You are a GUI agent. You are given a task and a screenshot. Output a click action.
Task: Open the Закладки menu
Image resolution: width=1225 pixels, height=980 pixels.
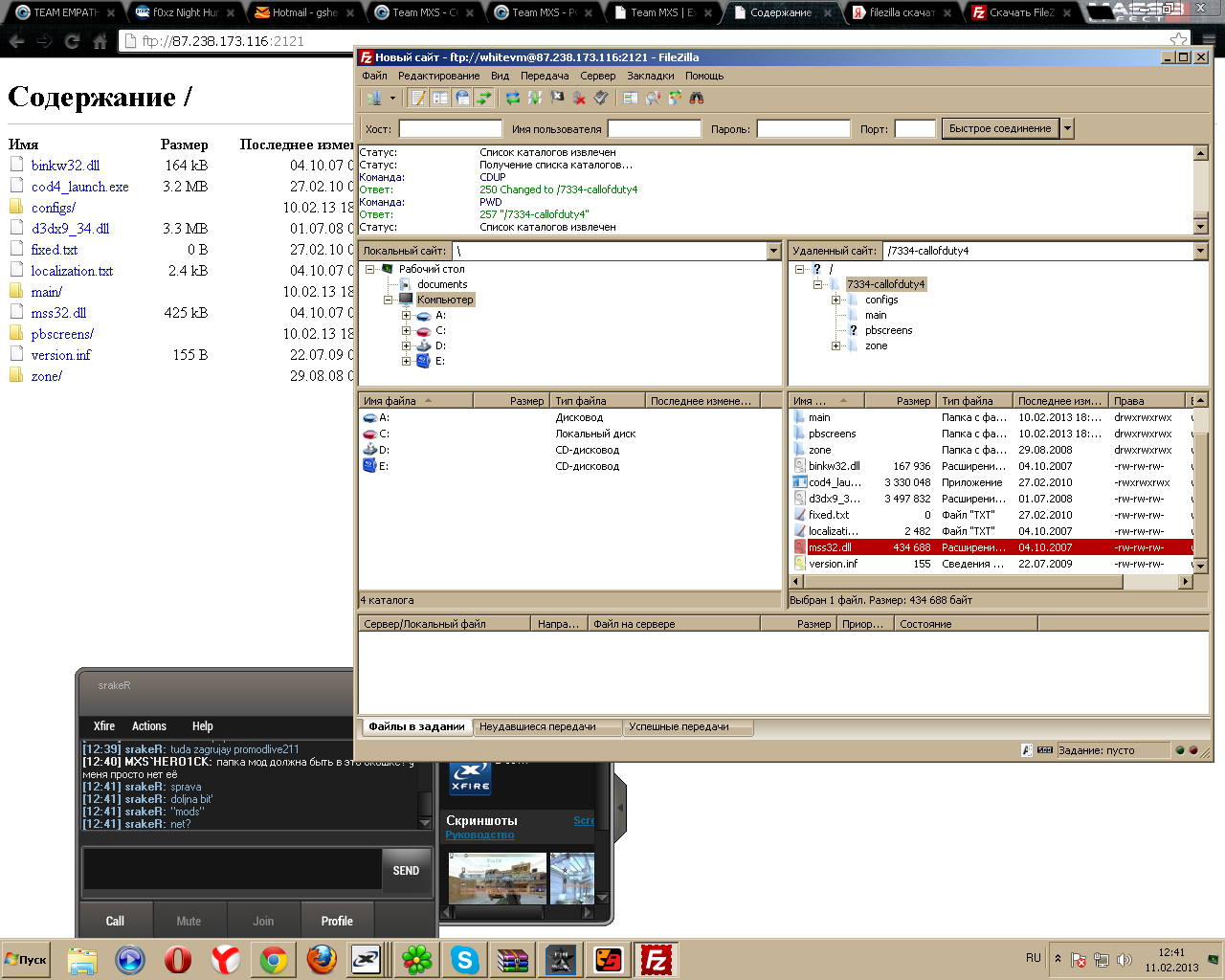(651, 76)
